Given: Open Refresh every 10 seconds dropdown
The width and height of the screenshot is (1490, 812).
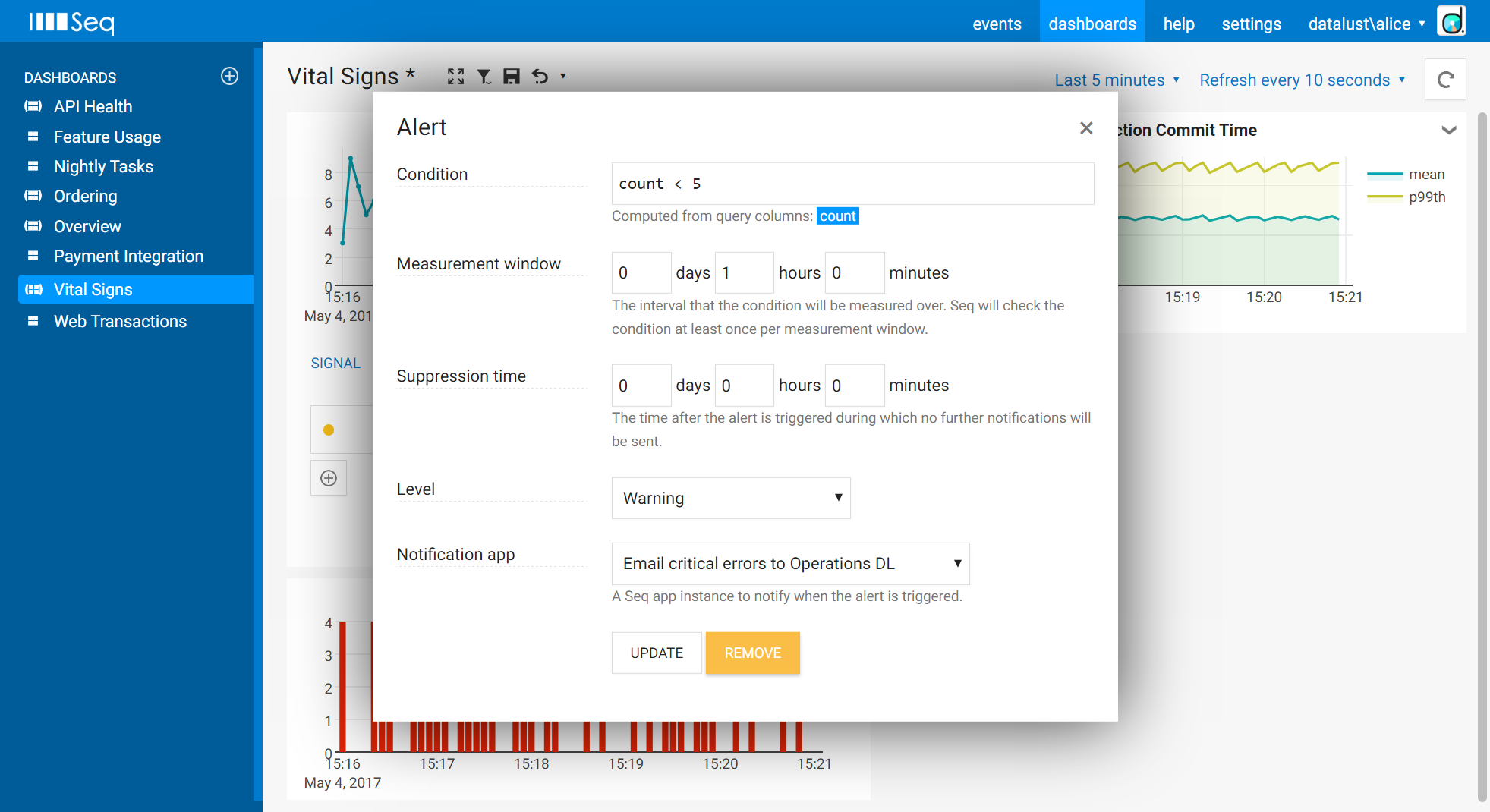Looking at the screenshot, I should (x=1303, y=80).
